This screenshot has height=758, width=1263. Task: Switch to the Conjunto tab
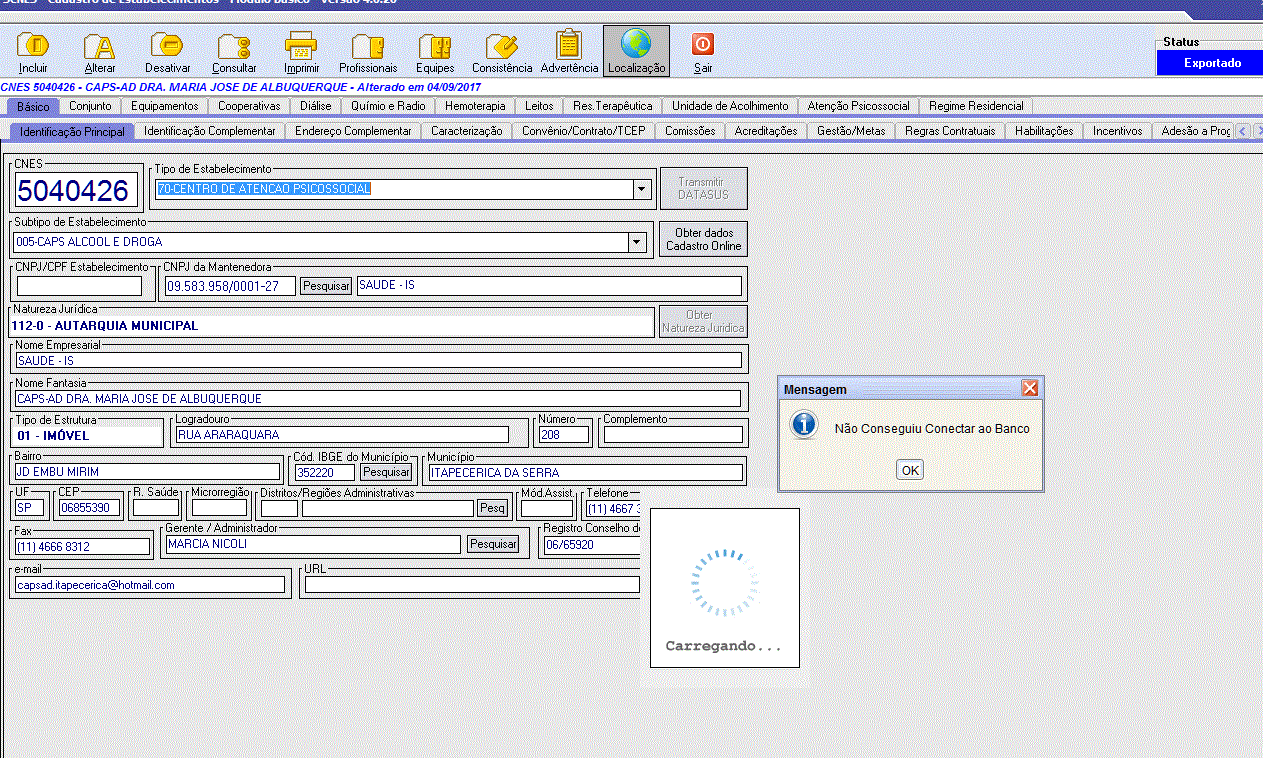(x=90, y=106)
